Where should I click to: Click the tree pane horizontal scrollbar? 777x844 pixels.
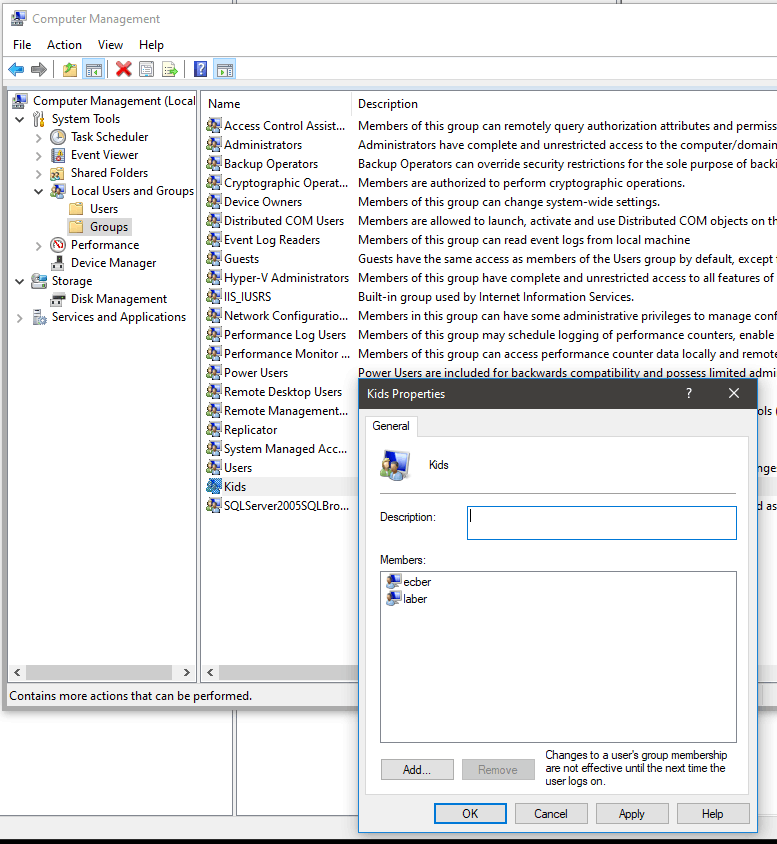click(x=98, y=672)
